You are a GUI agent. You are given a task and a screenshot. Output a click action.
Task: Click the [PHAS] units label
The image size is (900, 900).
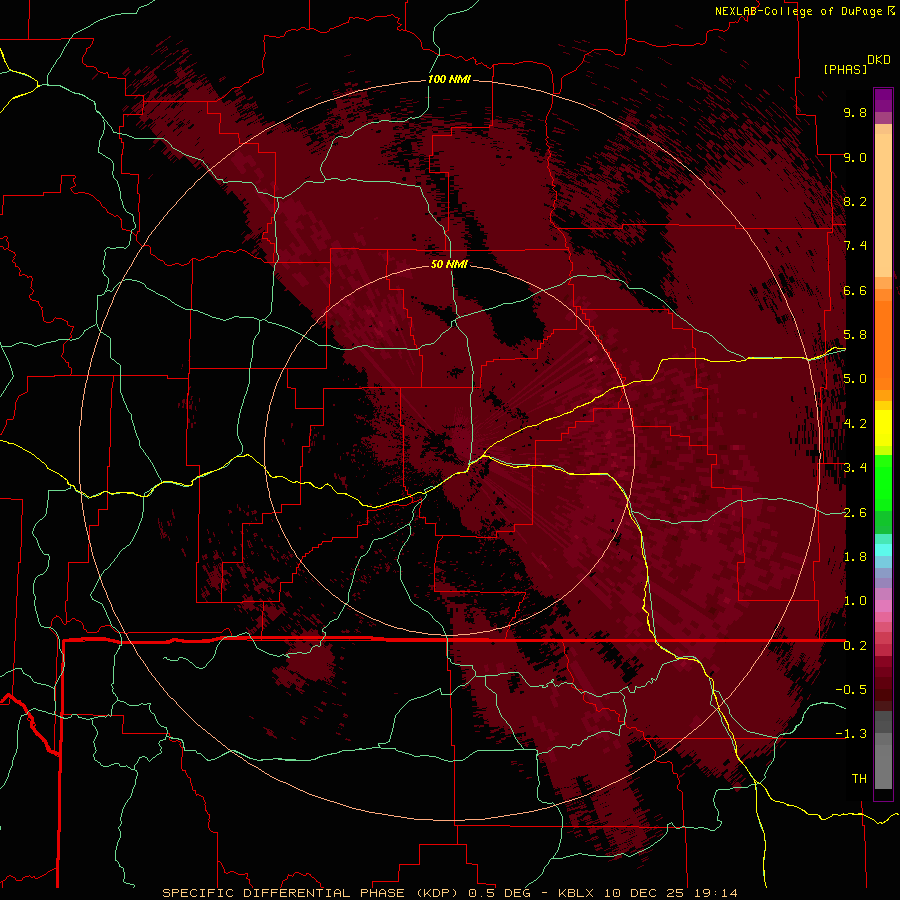click(845, 70)
